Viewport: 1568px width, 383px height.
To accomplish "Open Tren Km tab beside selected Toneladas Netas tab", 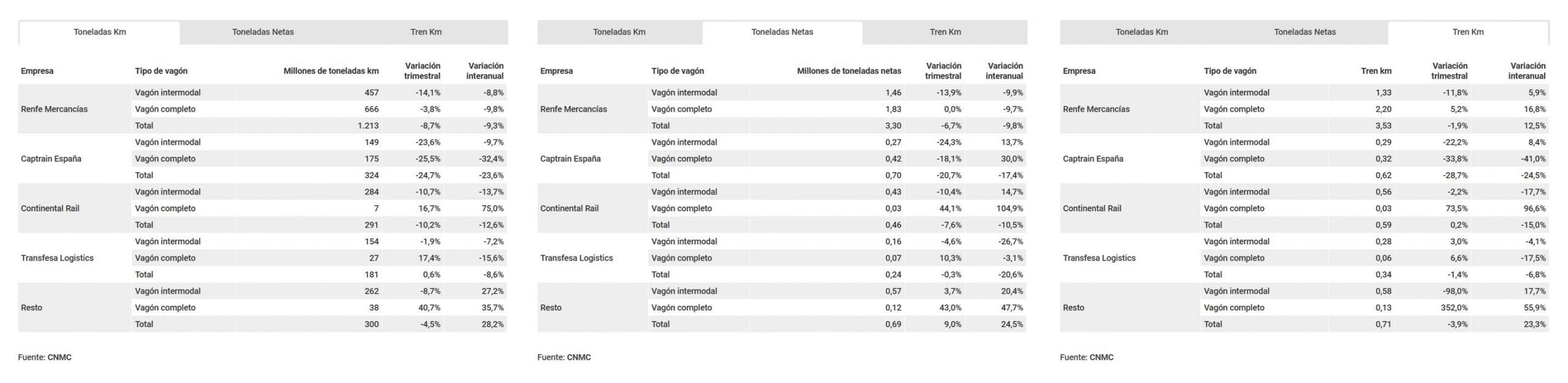I will click(945, 32).
